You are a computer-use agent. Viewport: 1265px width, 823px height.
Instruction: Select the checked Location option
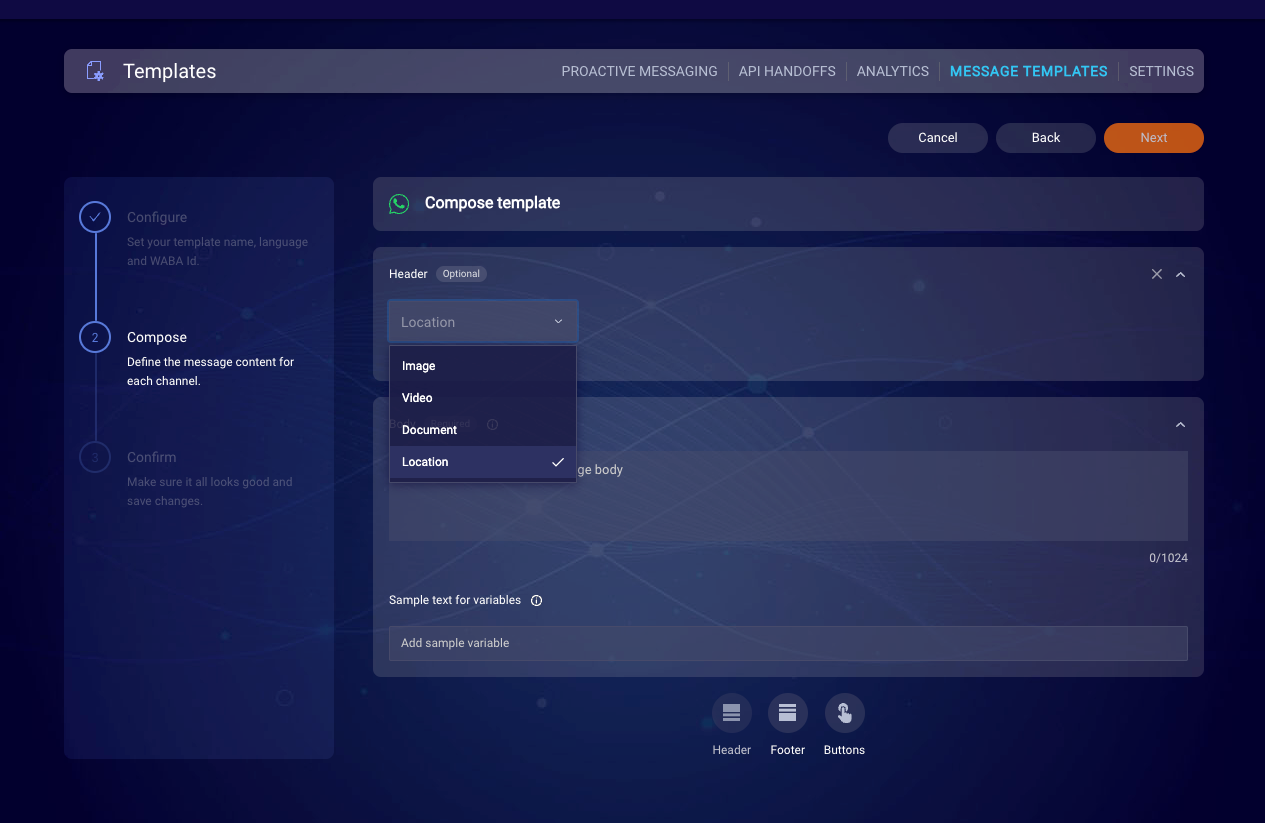click(x=483, y=462)
